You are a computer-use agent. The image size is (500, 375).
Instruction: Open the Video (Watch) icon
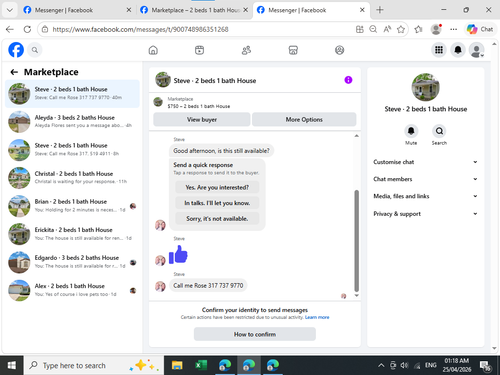199,50
